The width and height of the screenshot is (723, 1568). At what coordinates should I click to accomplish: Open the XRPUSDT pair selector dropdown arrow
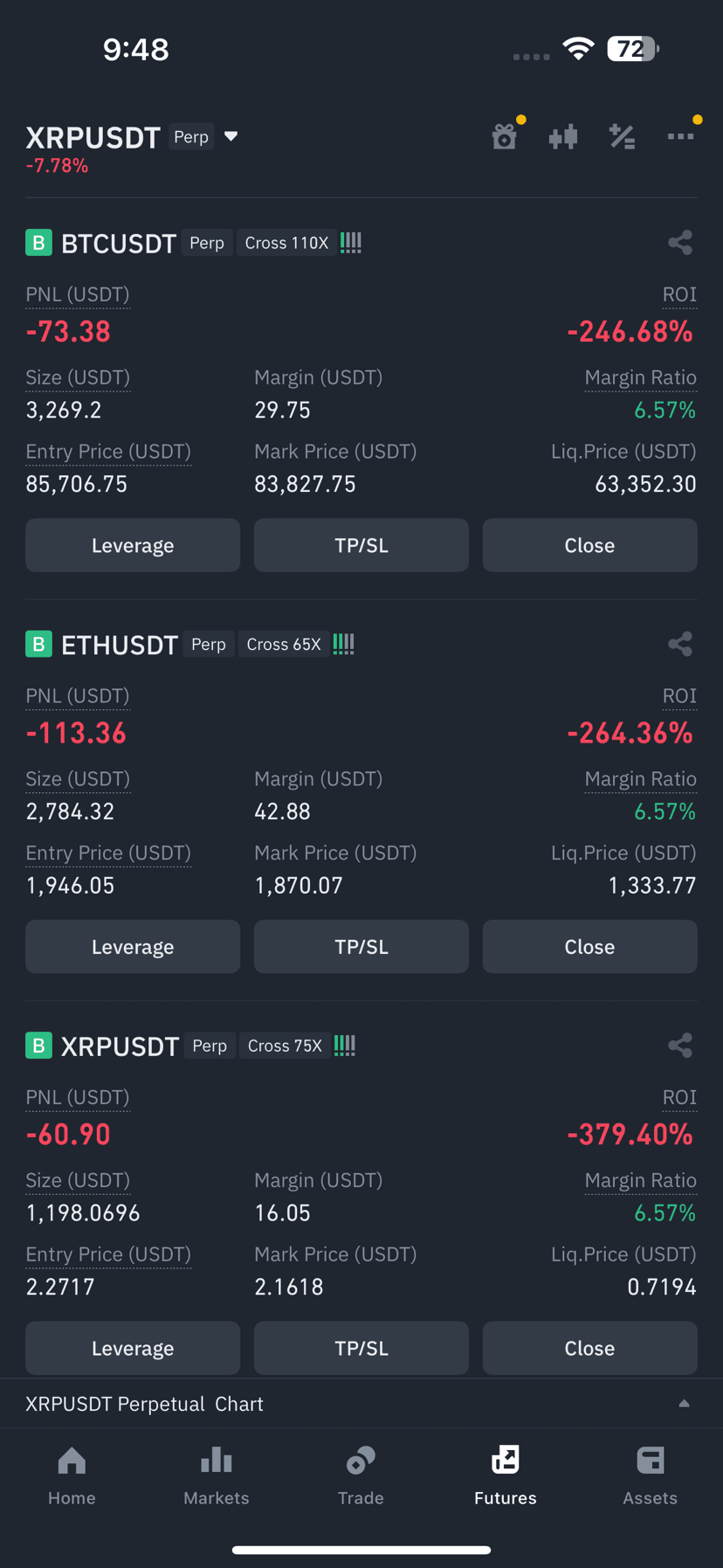coord(231,136)
